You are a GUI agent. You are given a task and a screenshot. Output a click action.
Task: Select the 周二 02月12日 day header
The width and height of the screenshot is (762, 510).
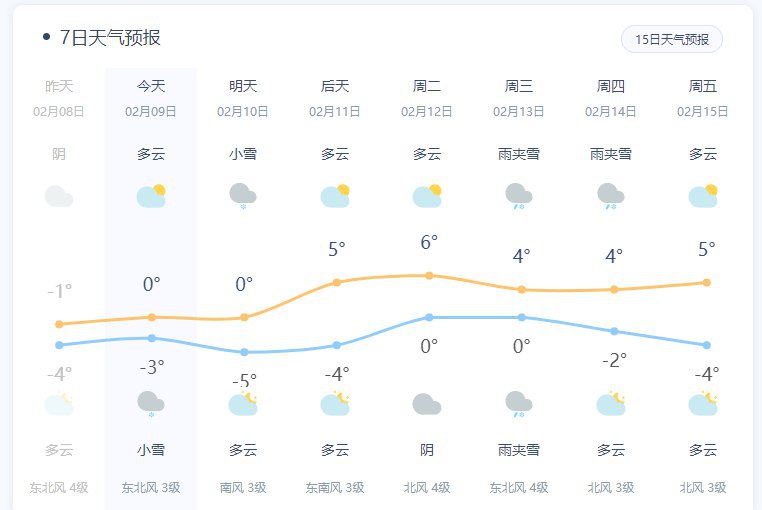427,98
